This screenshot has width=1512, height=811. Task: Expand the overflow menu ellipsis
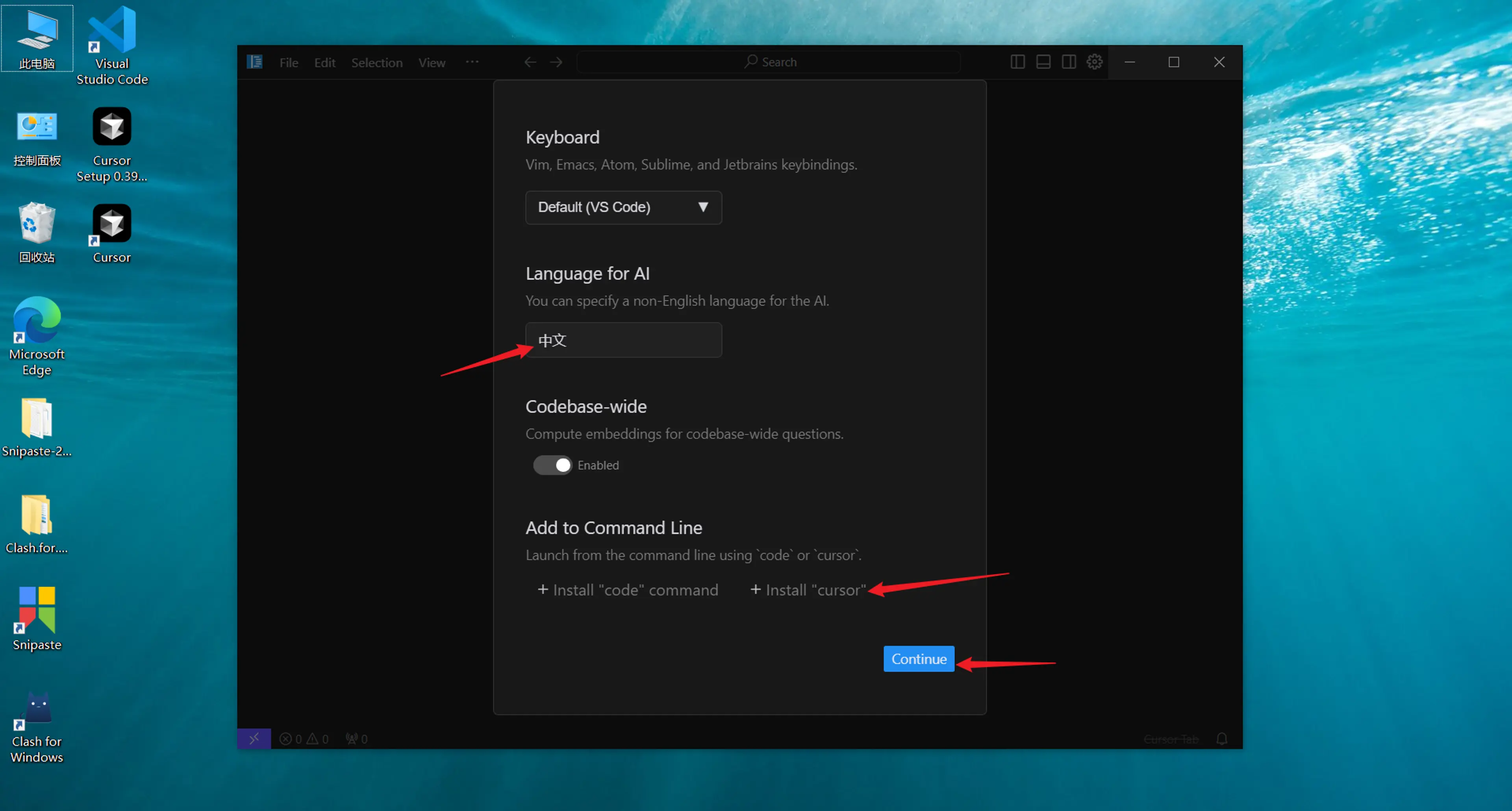(472, 62)
